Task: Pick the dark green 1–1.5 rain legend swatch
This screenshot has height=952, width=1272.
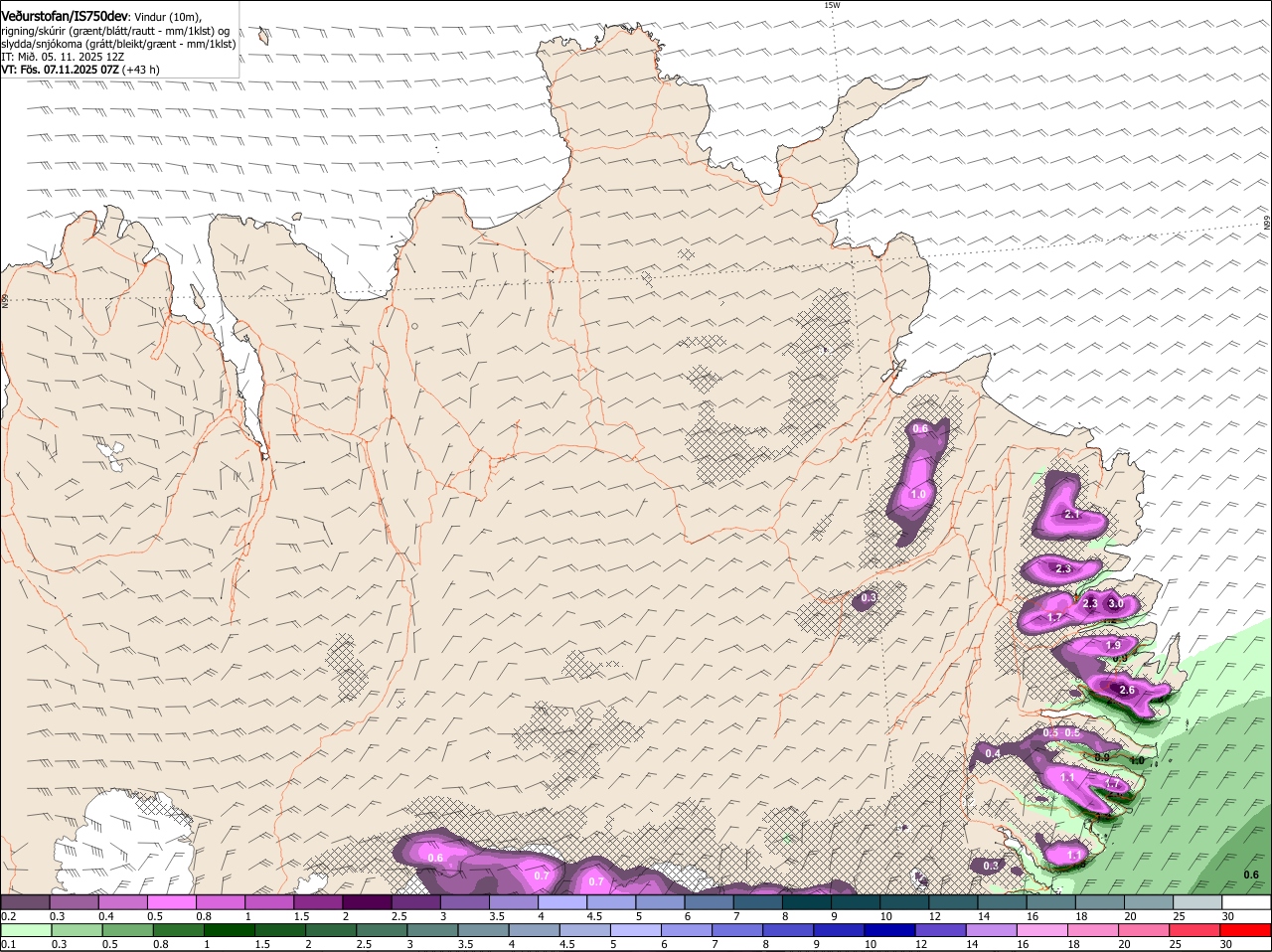Action: click(232, 931)
